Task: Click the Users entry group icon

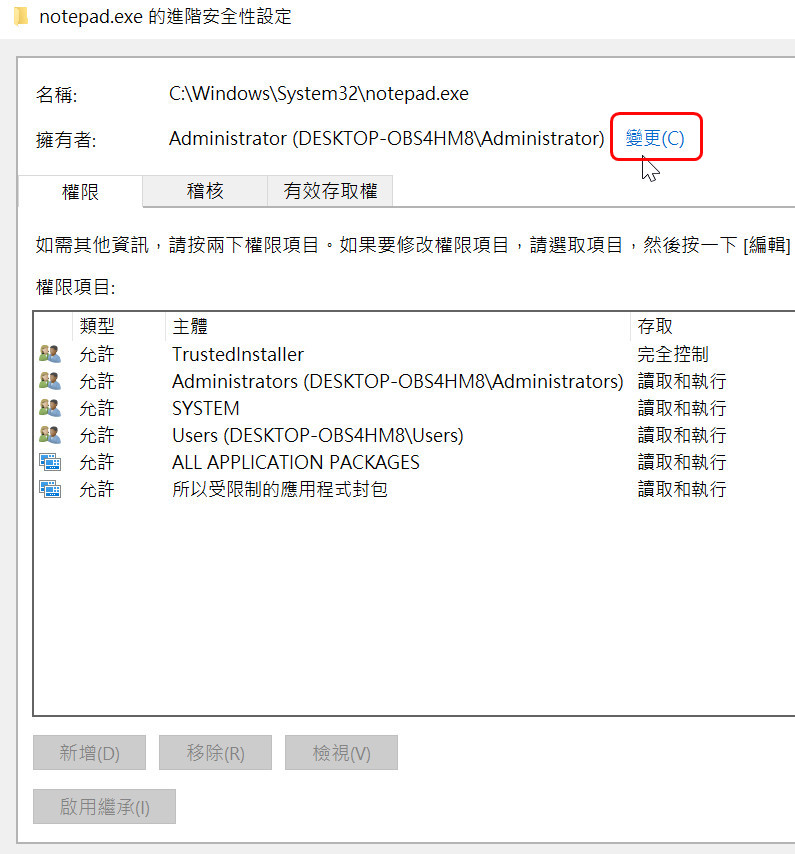Action: point(49,435)
